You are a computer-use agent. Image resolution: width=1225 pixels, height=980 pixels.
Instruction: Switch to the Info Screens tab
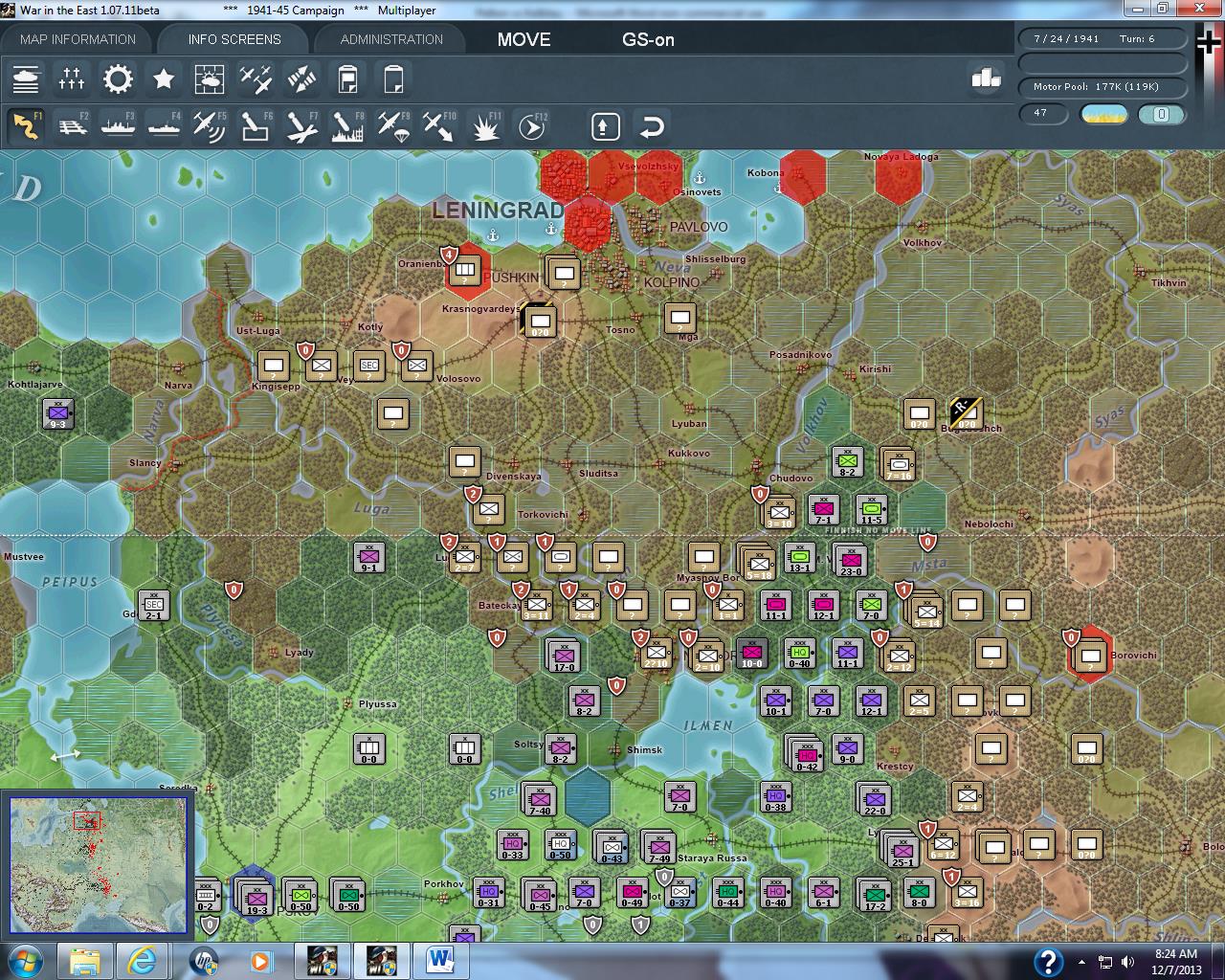[x=234, y=39]
